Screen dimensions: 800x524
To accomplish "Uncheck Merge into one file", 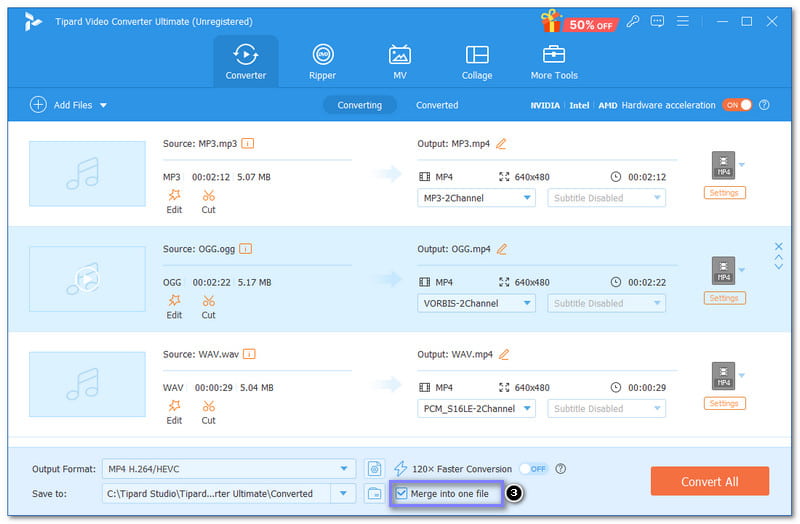I will tap(402, 493).
